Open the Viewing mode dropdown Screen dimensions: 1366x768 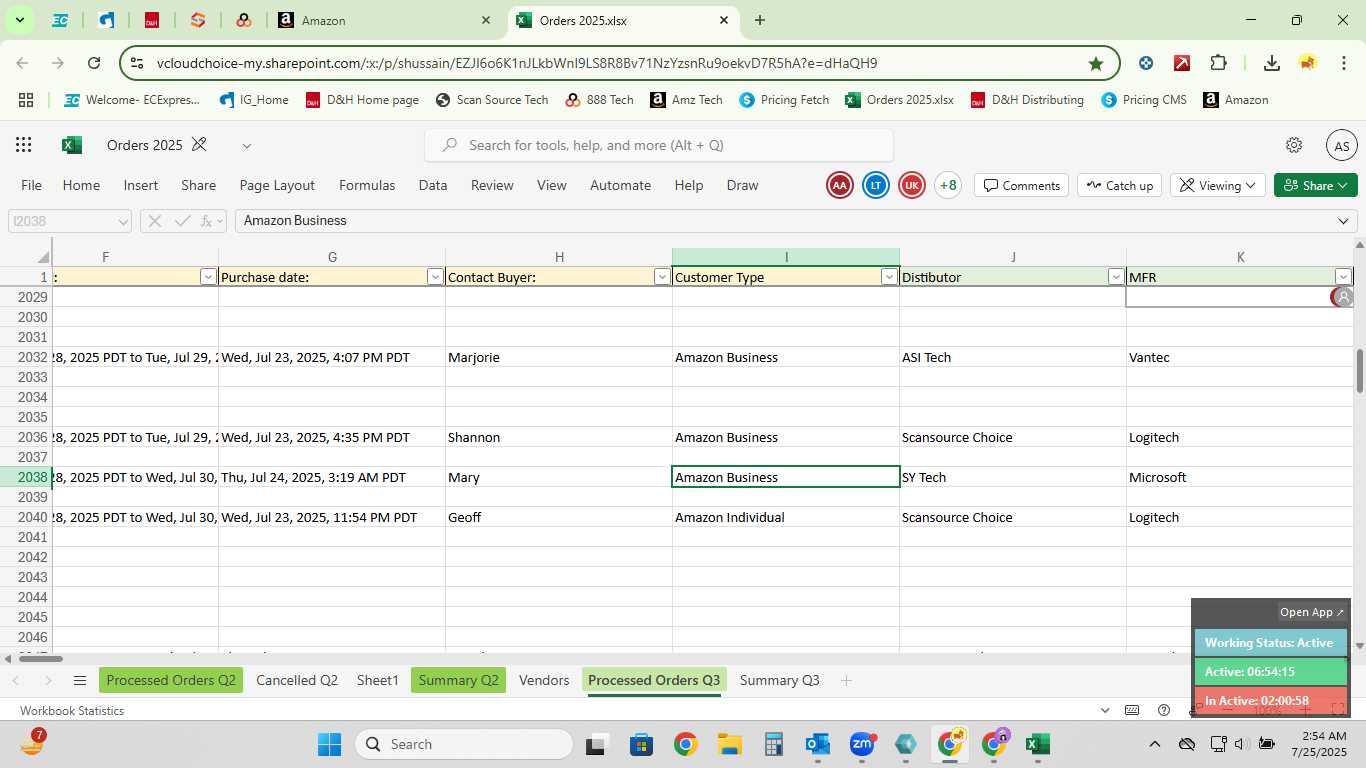[1217, 185]
